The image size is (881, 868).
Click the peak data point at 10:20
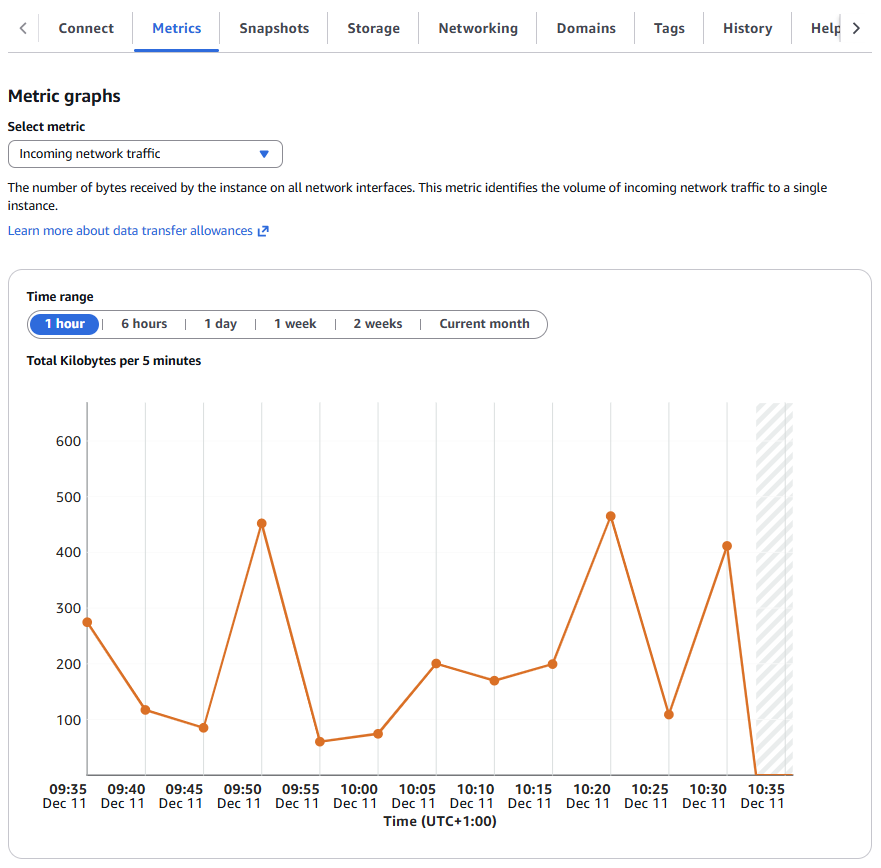pyautogui.click(x=610, y=516)
